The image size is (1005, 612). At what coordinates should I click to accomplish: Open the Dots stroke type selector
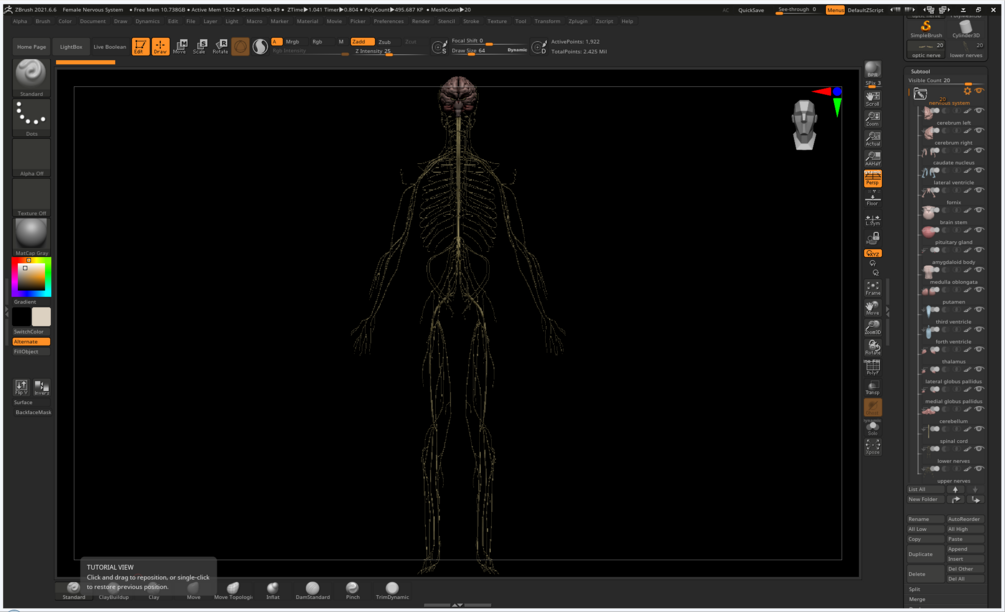click(x=31, y=117)
